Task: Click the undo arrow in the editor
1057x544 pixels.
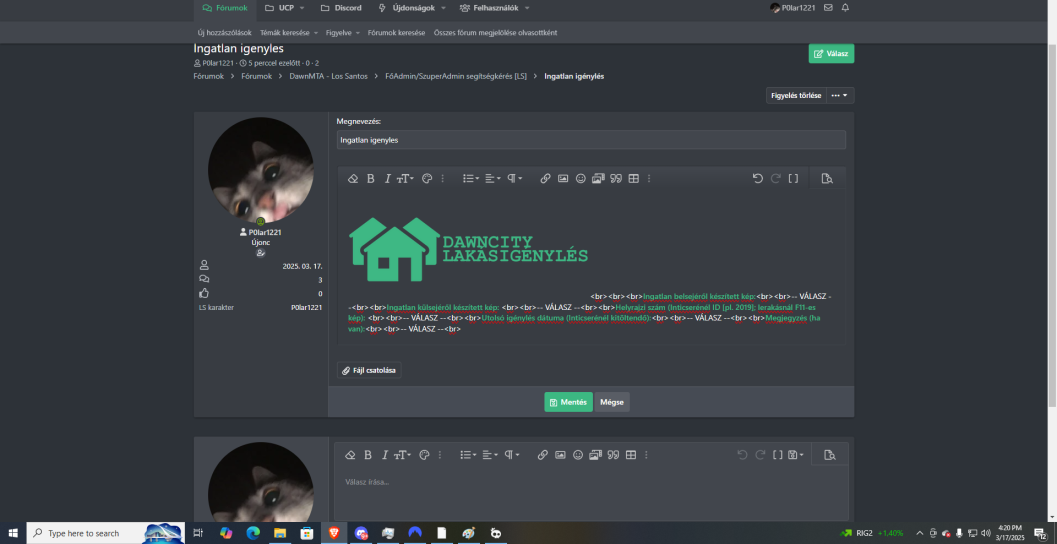Action: 758,179
